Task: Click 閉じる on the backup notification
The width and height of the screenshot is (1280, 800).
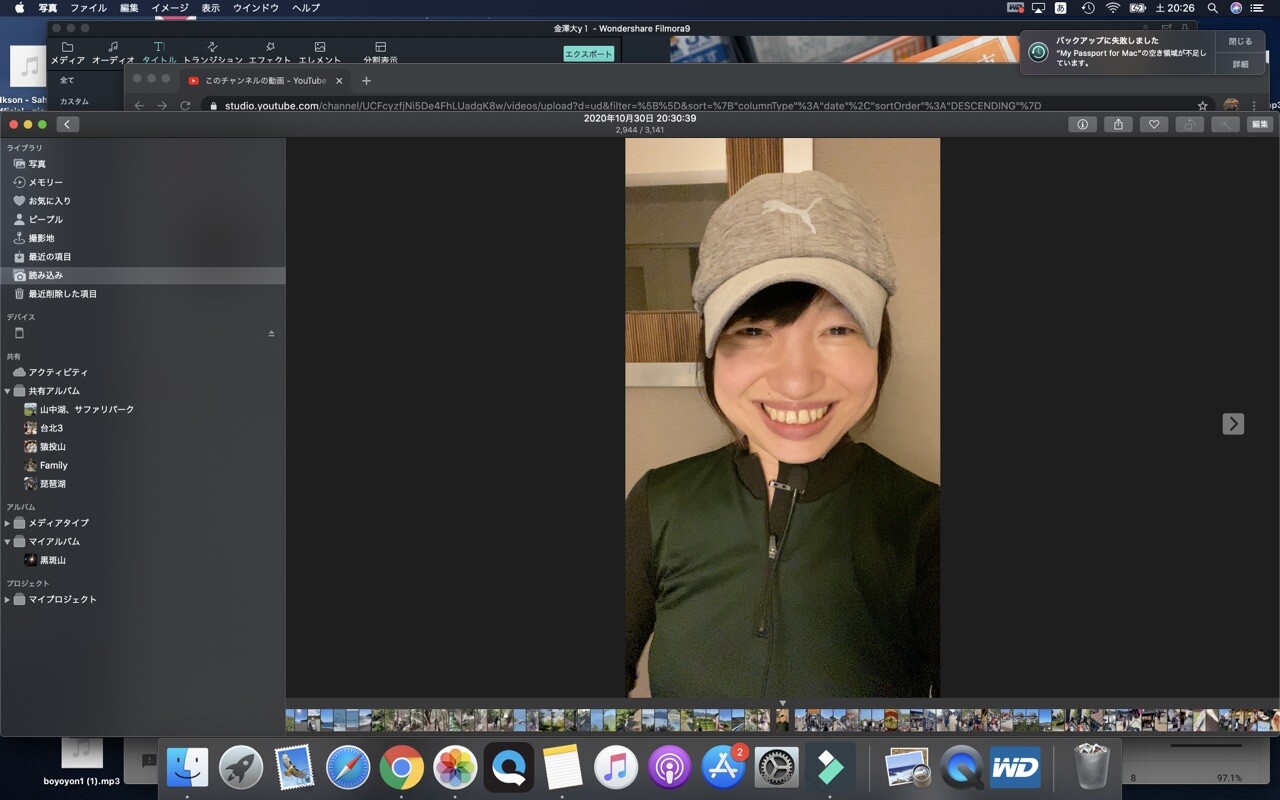Action: click(x=1240, y=42)
